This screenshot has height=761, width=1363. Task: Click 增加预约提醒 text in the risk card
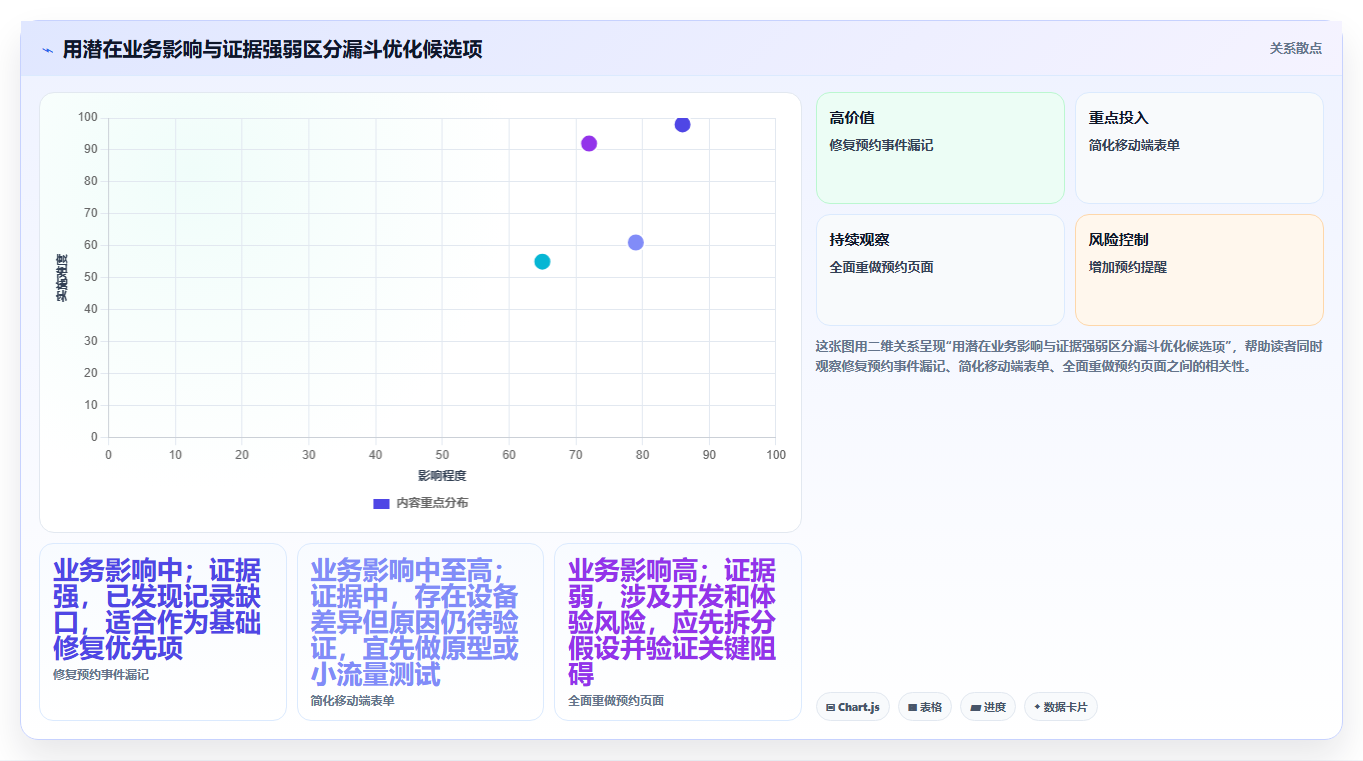pyautogui.click(x=1128, y=267)
